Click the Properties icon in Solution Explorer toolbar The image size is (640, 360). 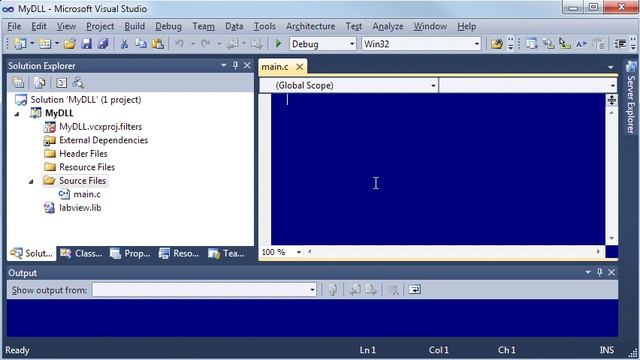click(18, 83)
